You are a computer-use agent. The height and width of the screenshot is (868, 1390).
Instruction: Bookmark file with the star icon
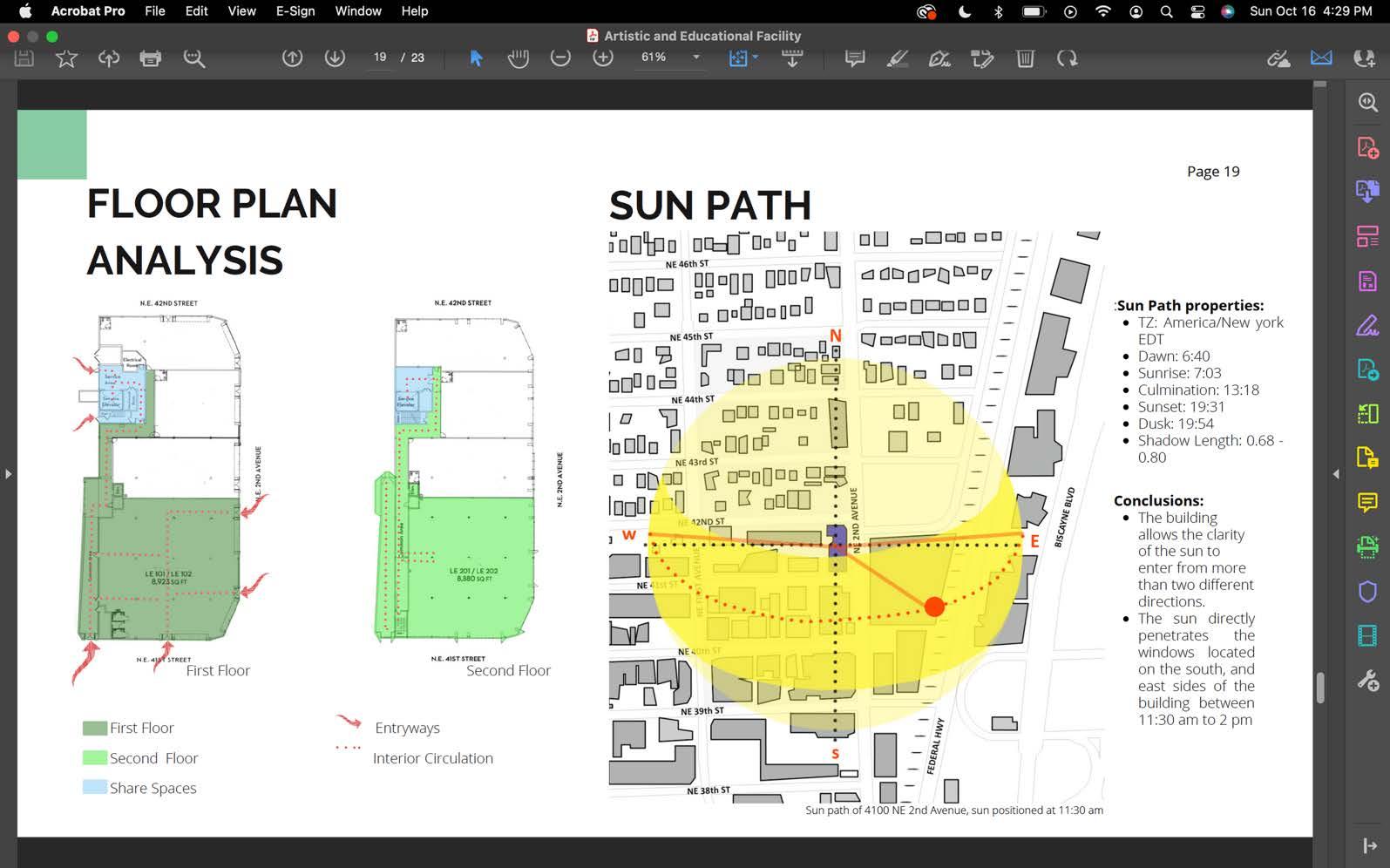pos(66,58)
